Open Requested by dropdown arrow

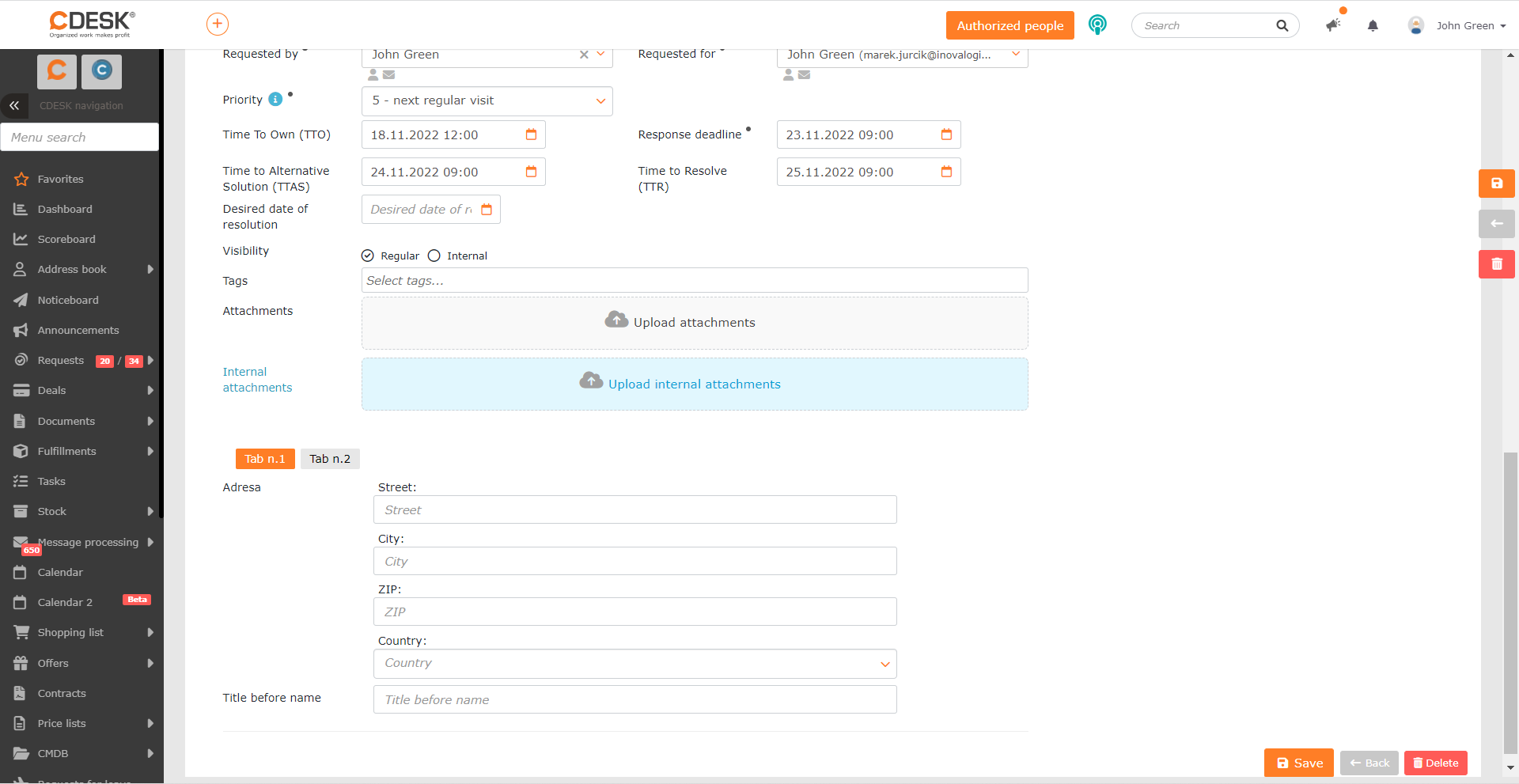click(600, 55)
